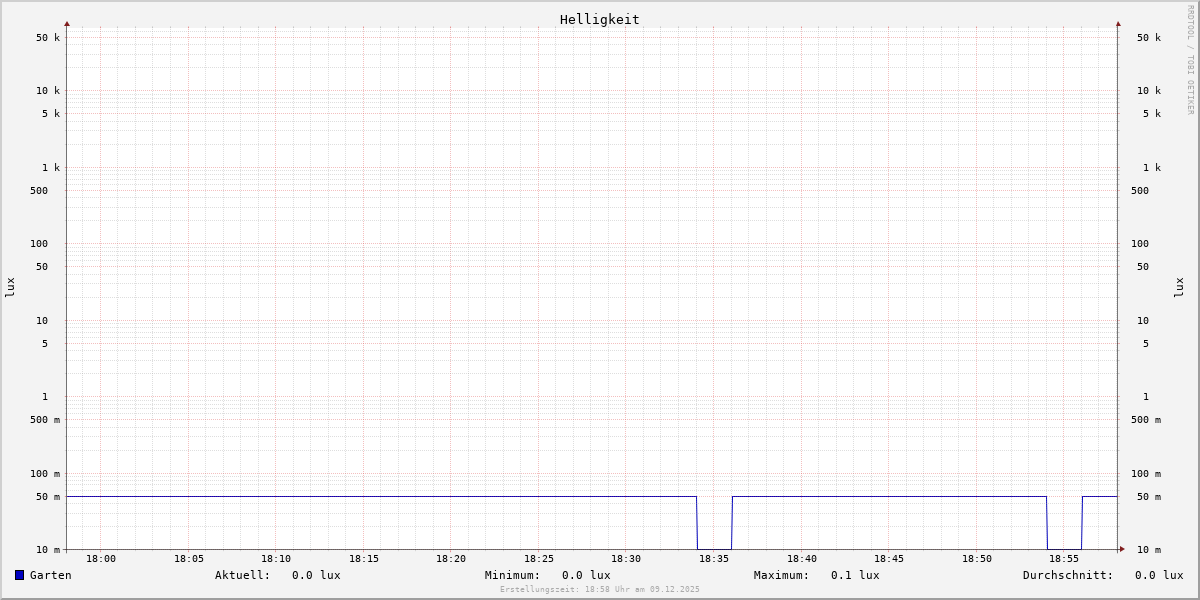Select the 18:00 time axis label

[x=101, y=559]
